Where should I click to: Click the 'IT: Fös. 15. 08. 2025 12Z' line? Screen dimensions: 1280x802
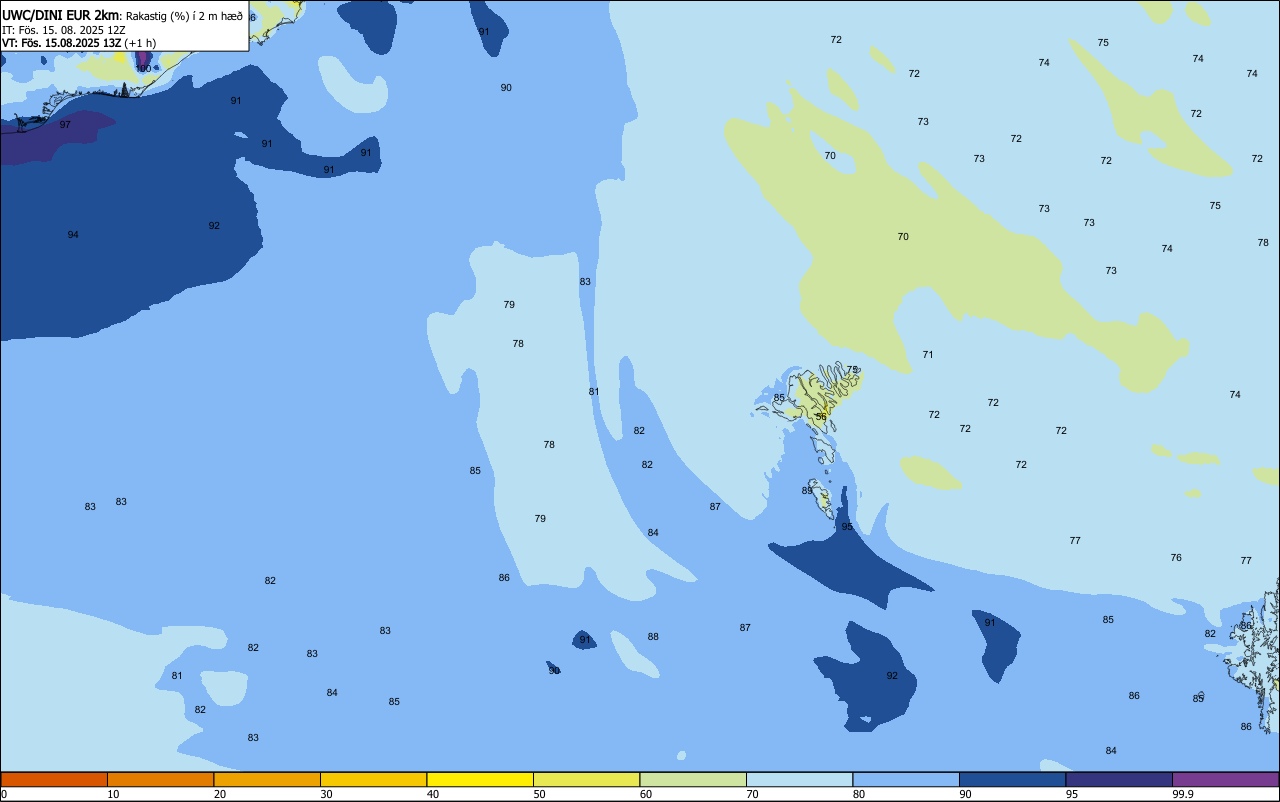(x=64, y=30)
